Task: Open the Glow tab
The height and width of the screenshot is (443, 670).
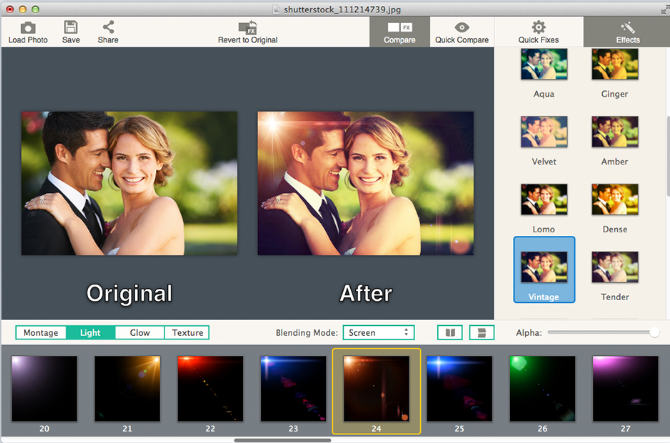Action: [140, 333]
